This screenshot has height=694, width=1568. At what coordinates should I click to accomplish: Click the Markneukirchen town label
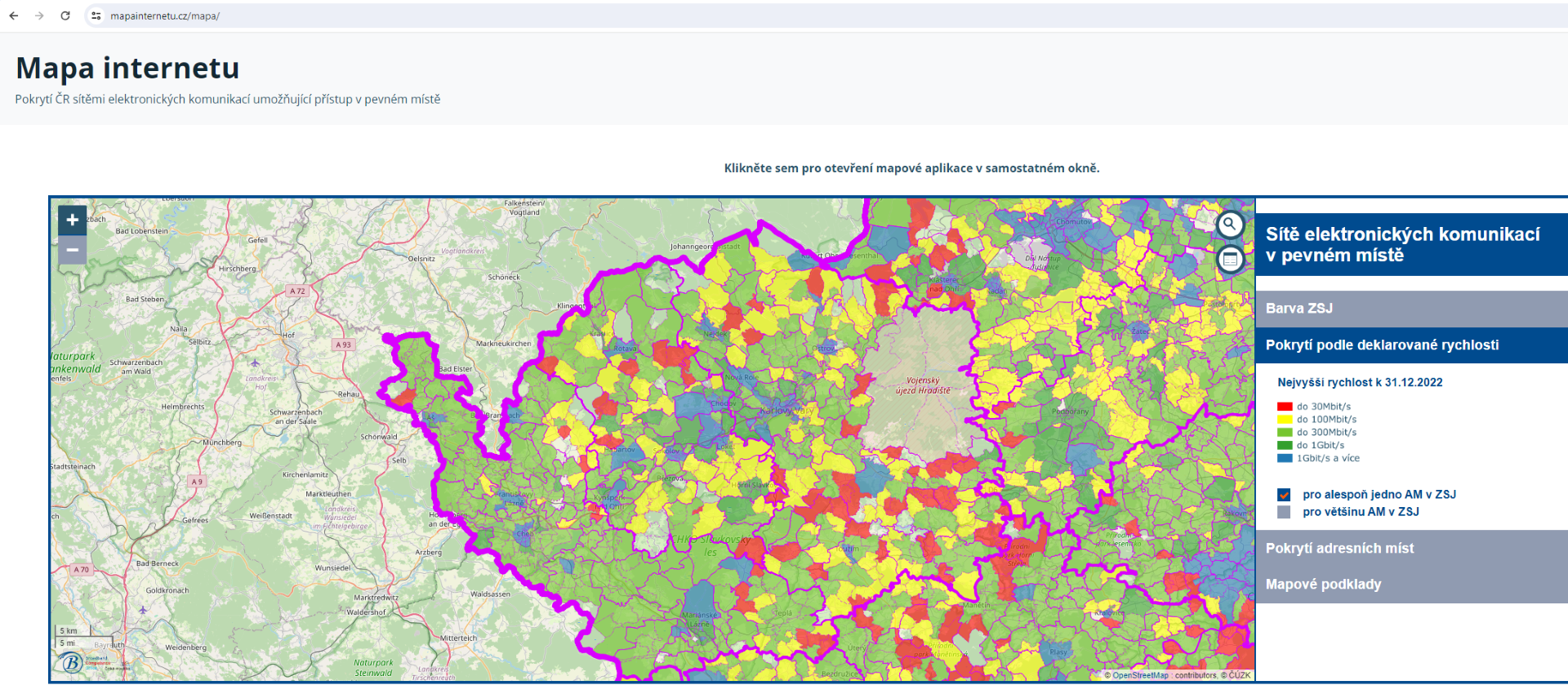(x=503, y=344)
